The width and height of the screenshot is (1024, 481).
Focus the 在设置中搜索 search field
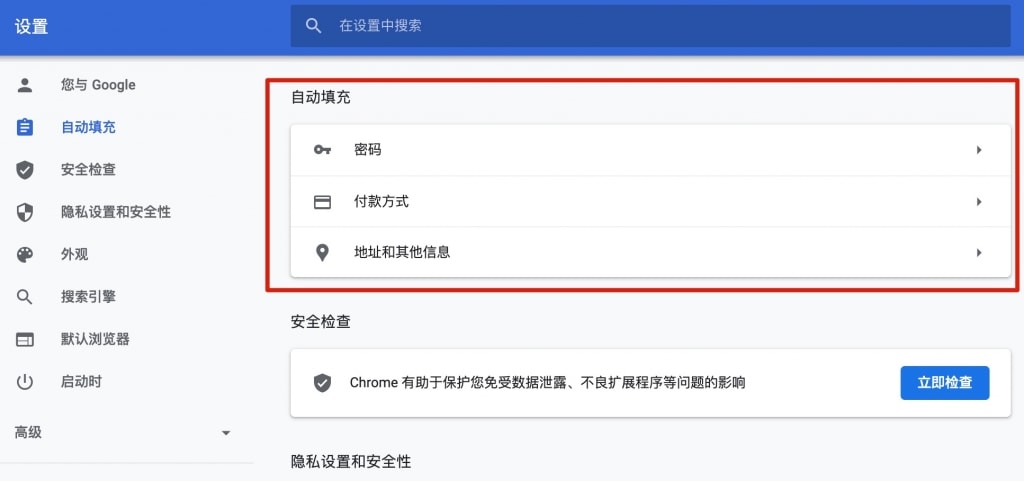(x=650, y=25)
